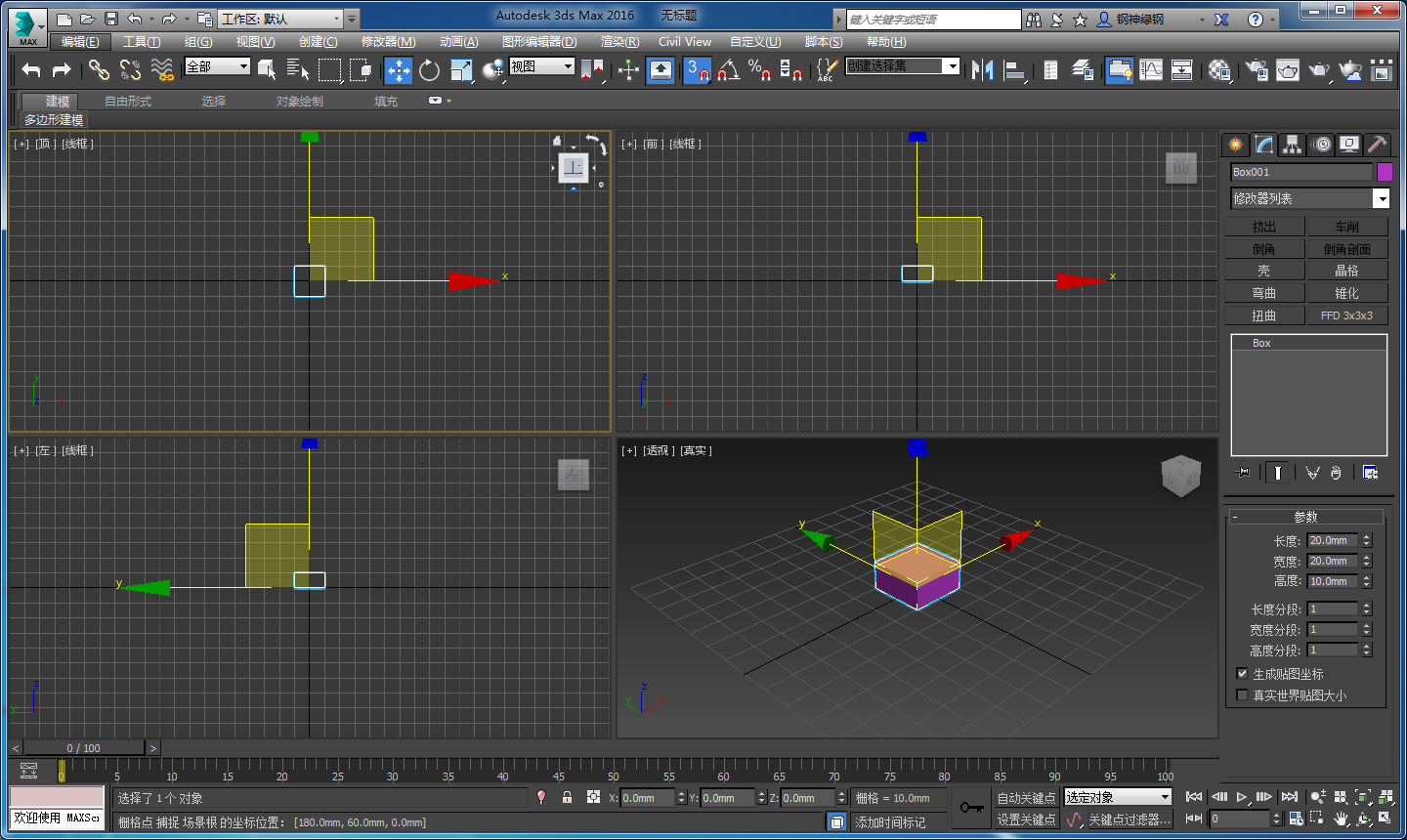Toggle 3D Snaps button
The width and height of the screenshot is (1407, 840).
tap(697, 70)
